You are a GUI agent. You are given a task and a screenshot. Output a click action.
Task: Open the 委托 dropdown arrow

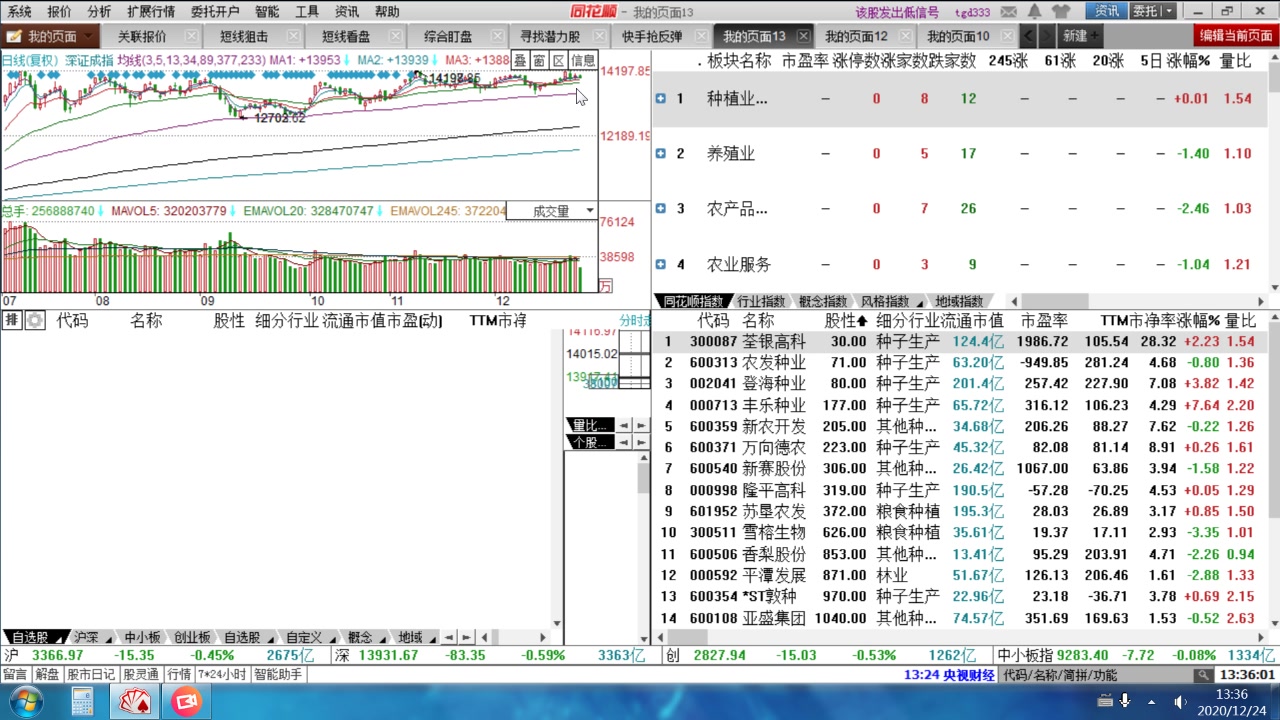tap(1169, 11)
